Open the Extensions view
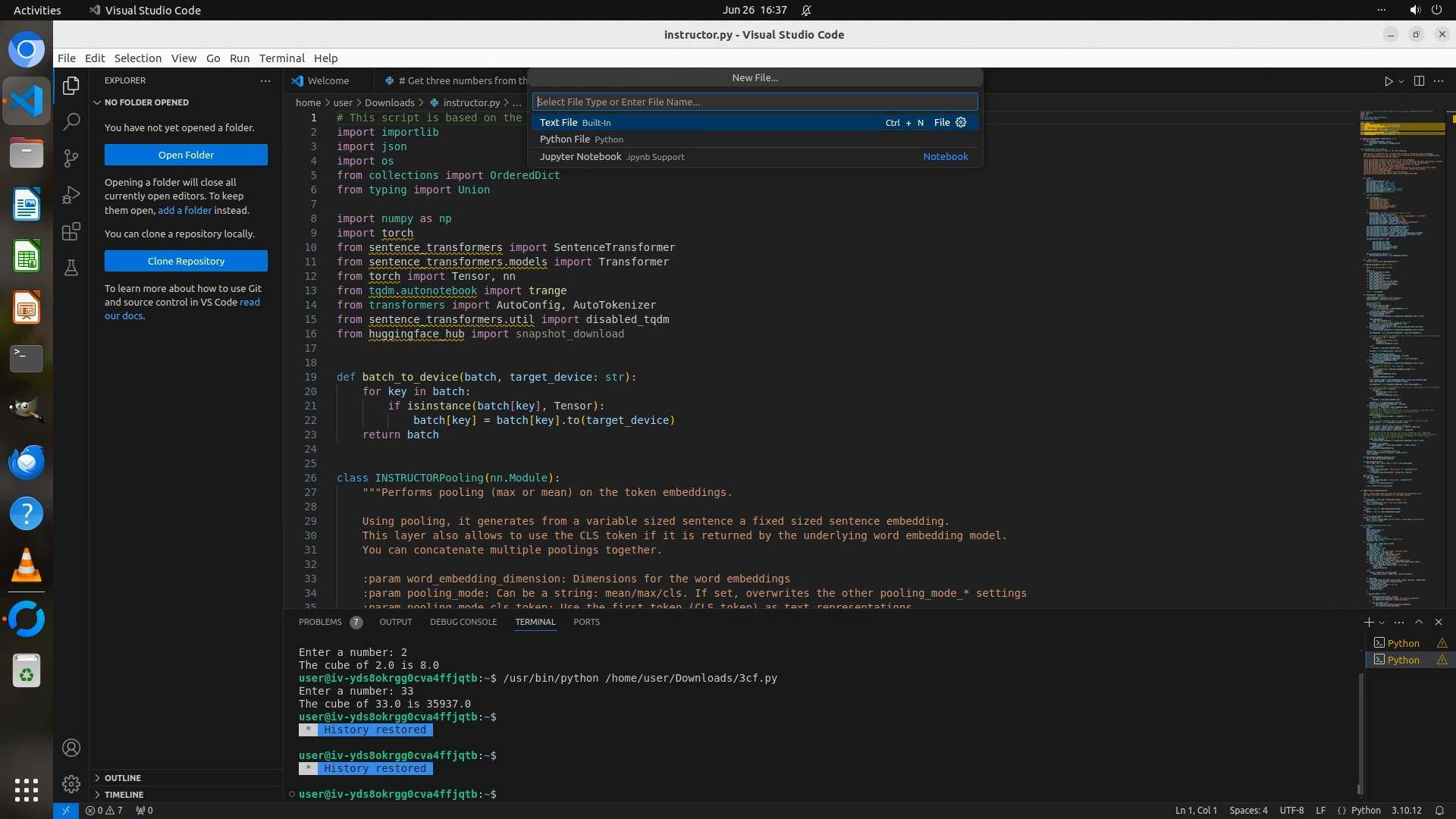The height and width of the screenshot is (819, 1456). pos(71,231)
